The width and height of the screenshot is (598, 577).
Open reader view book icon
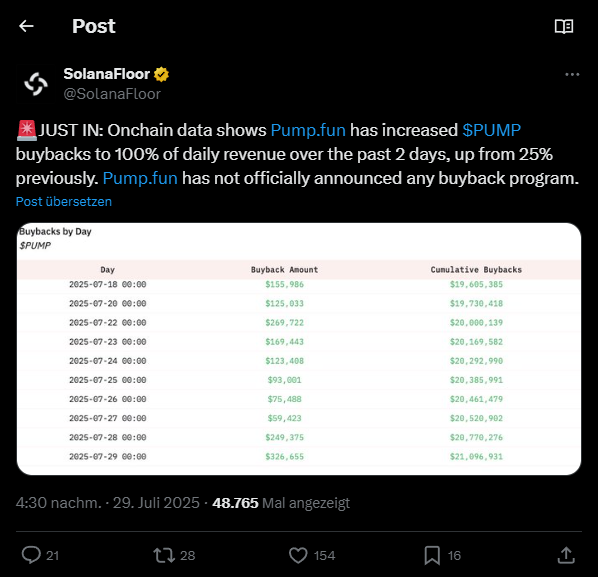click(564, 26)
